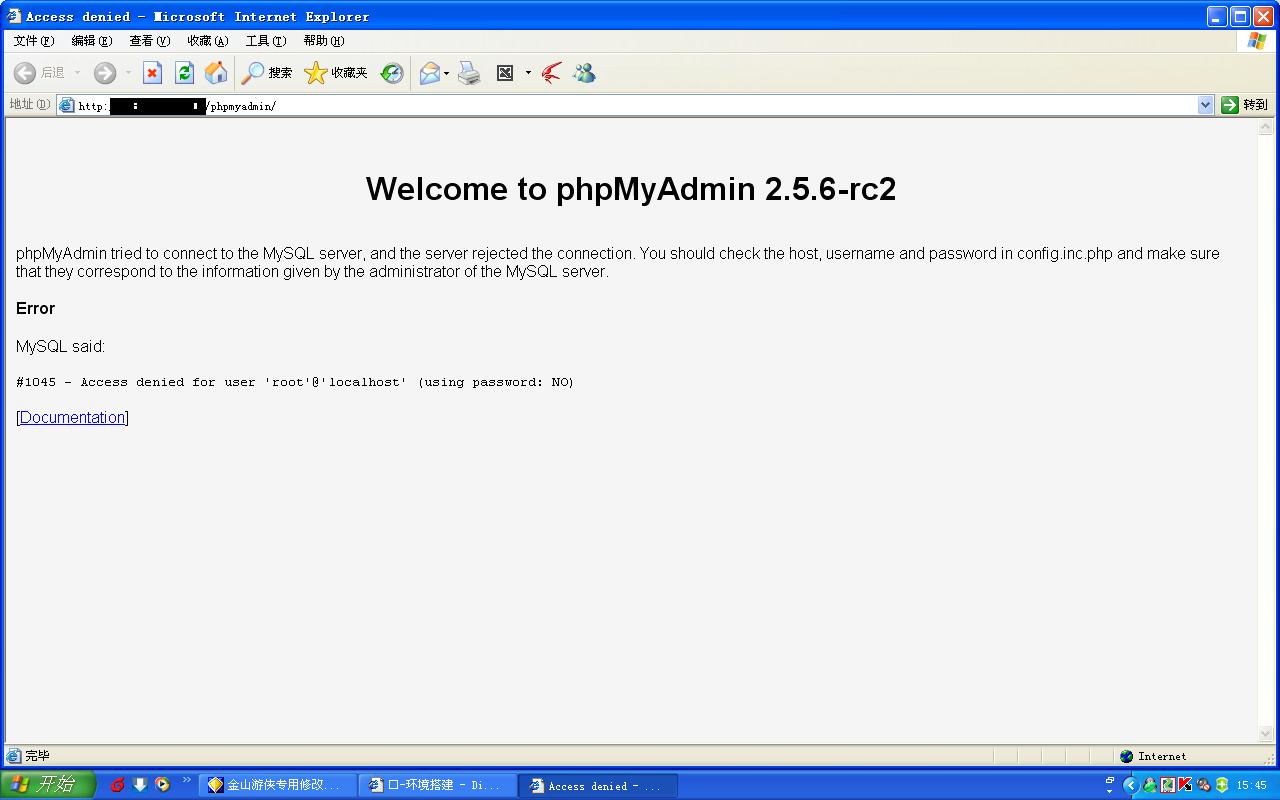This screenshot has height=800, width=1280.
Task: Expand the Mail button dropdown arrow
Action: pyautogui.click(x=446, y=73)
